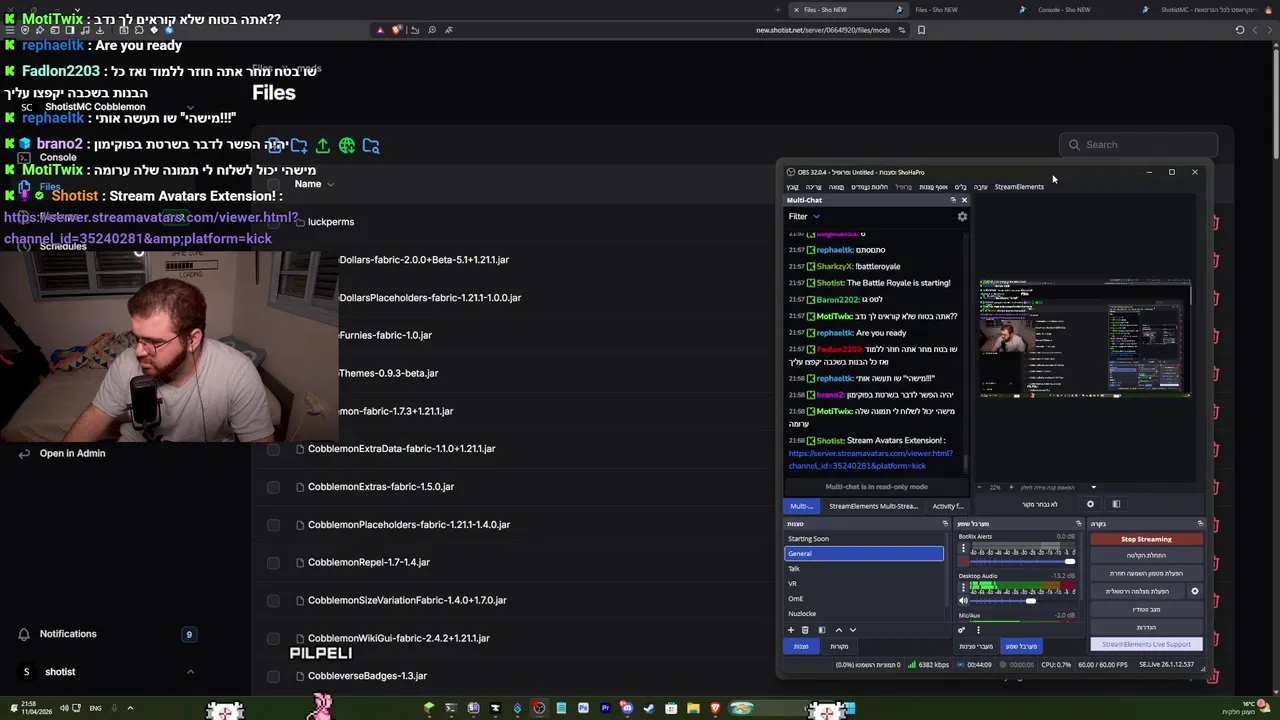
Task: Click the Stop Streaming button
Action: tap(1146, 539)
